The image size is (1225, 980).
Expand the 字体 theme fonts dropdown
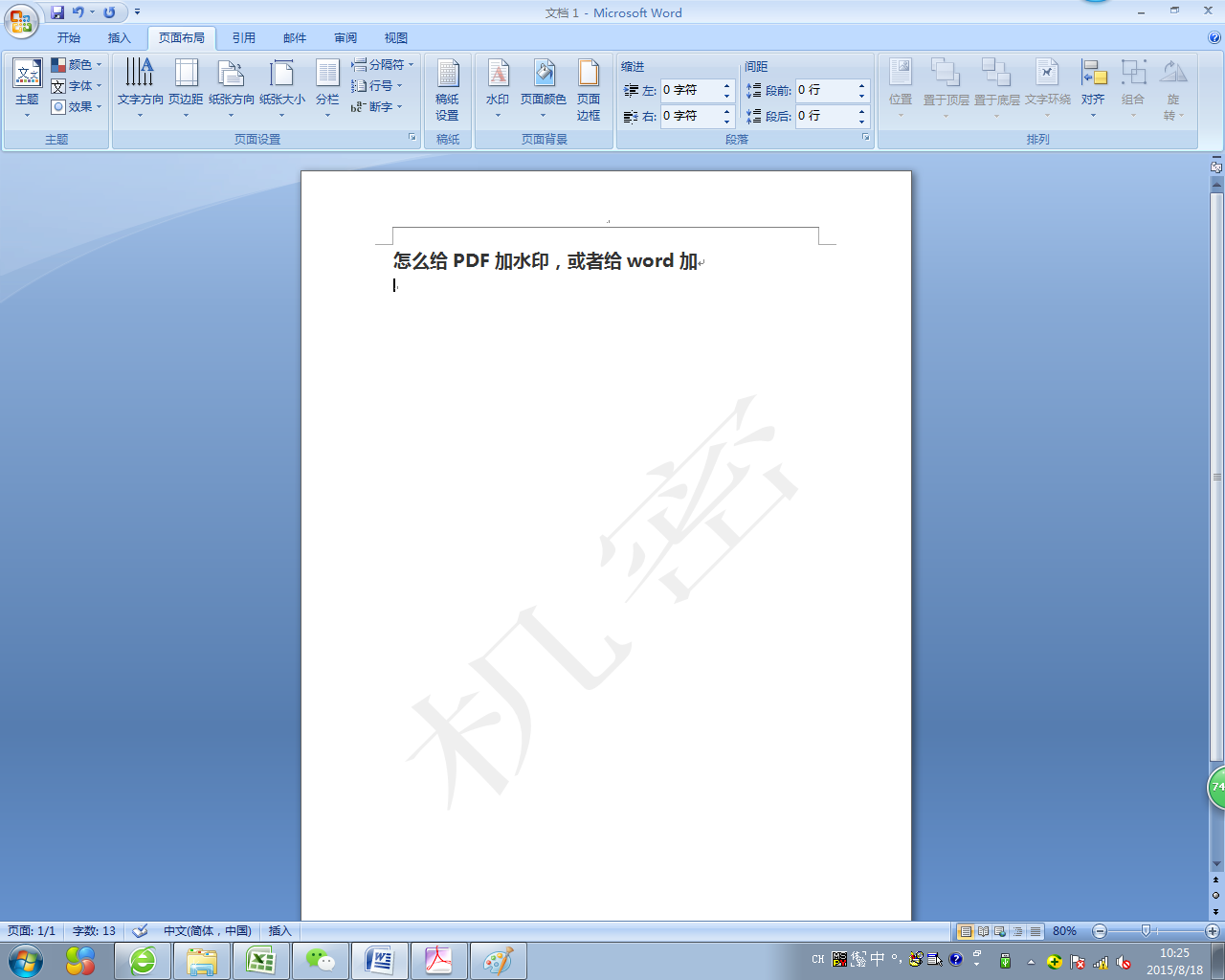[77, 86]
